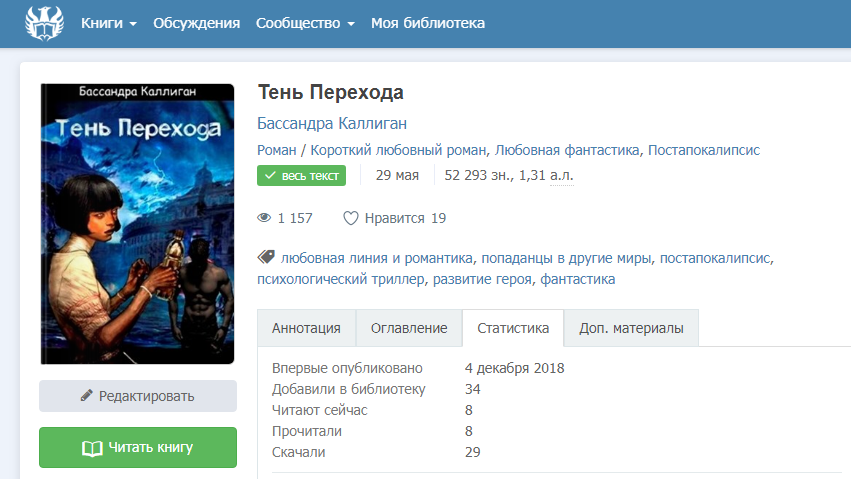Expand the Книги dropdown menu
The width and height of the screenshot is (851, 479).
coord(108,23)
